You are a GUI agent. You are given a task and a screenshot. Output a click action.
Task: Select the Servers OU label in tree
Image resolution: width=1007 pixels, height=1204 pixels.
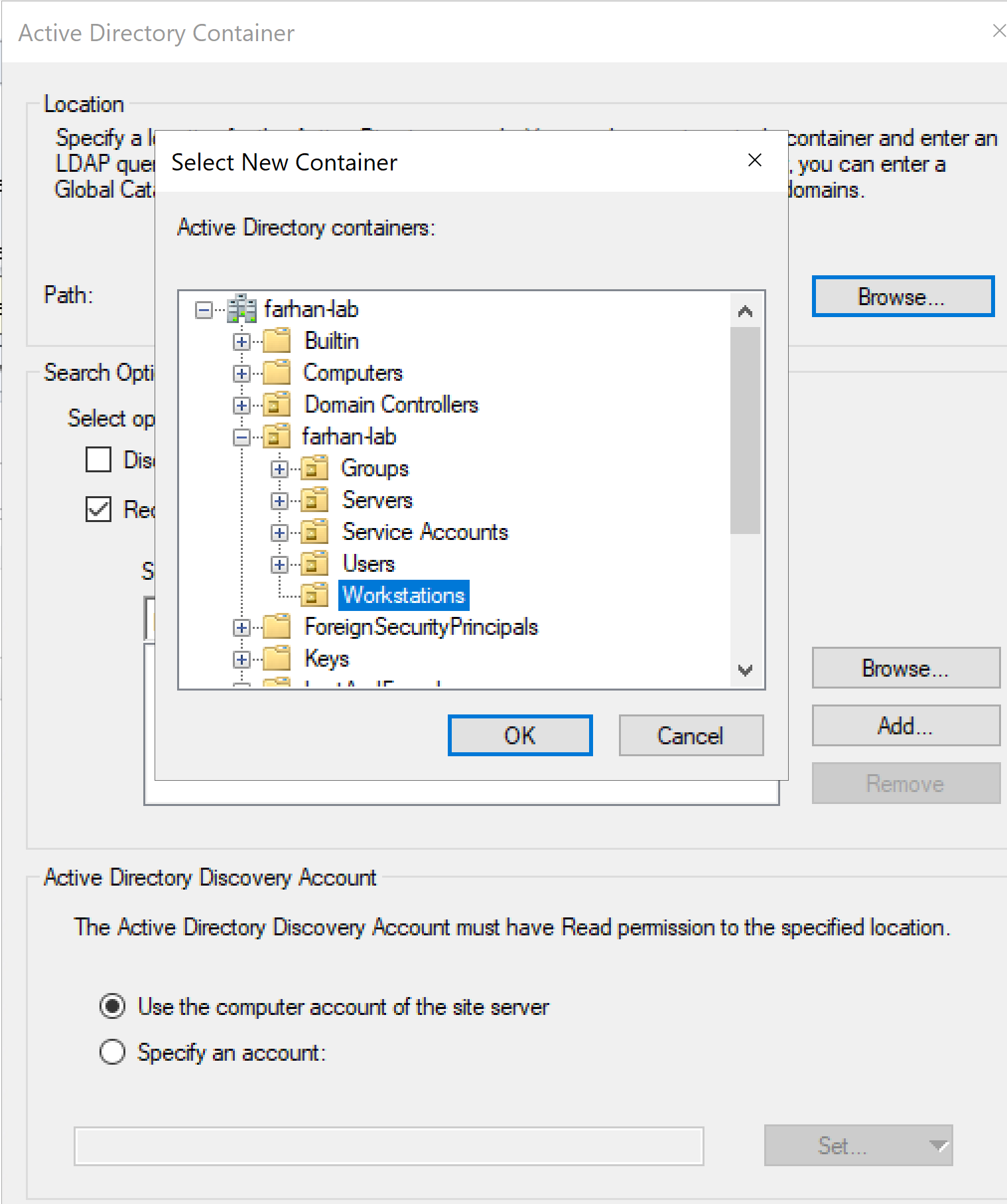377,500
